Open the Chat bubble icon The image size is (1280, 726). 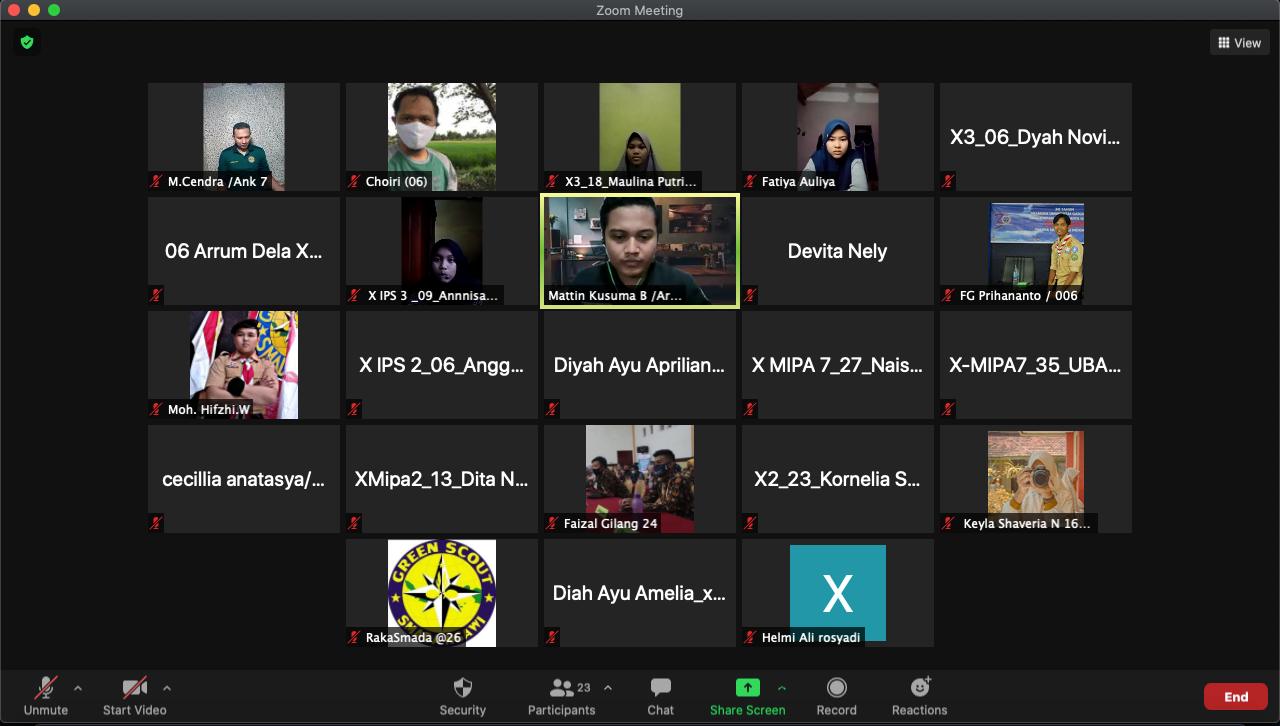[660, 688]
